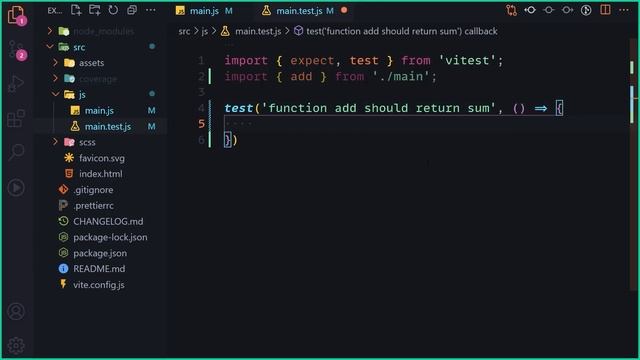Viewport: 640px width, 360px height.
Task: Click the middle commit navigation icon
Action: pos(549,10)
